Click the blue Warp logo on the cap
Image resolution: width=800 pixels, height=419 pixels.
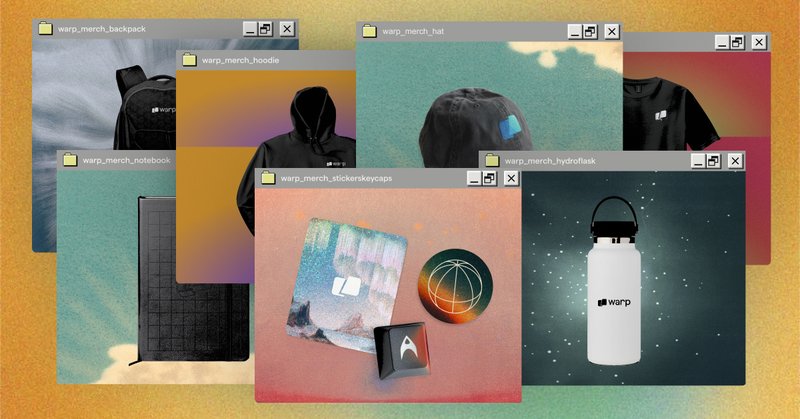click(509, 128)
